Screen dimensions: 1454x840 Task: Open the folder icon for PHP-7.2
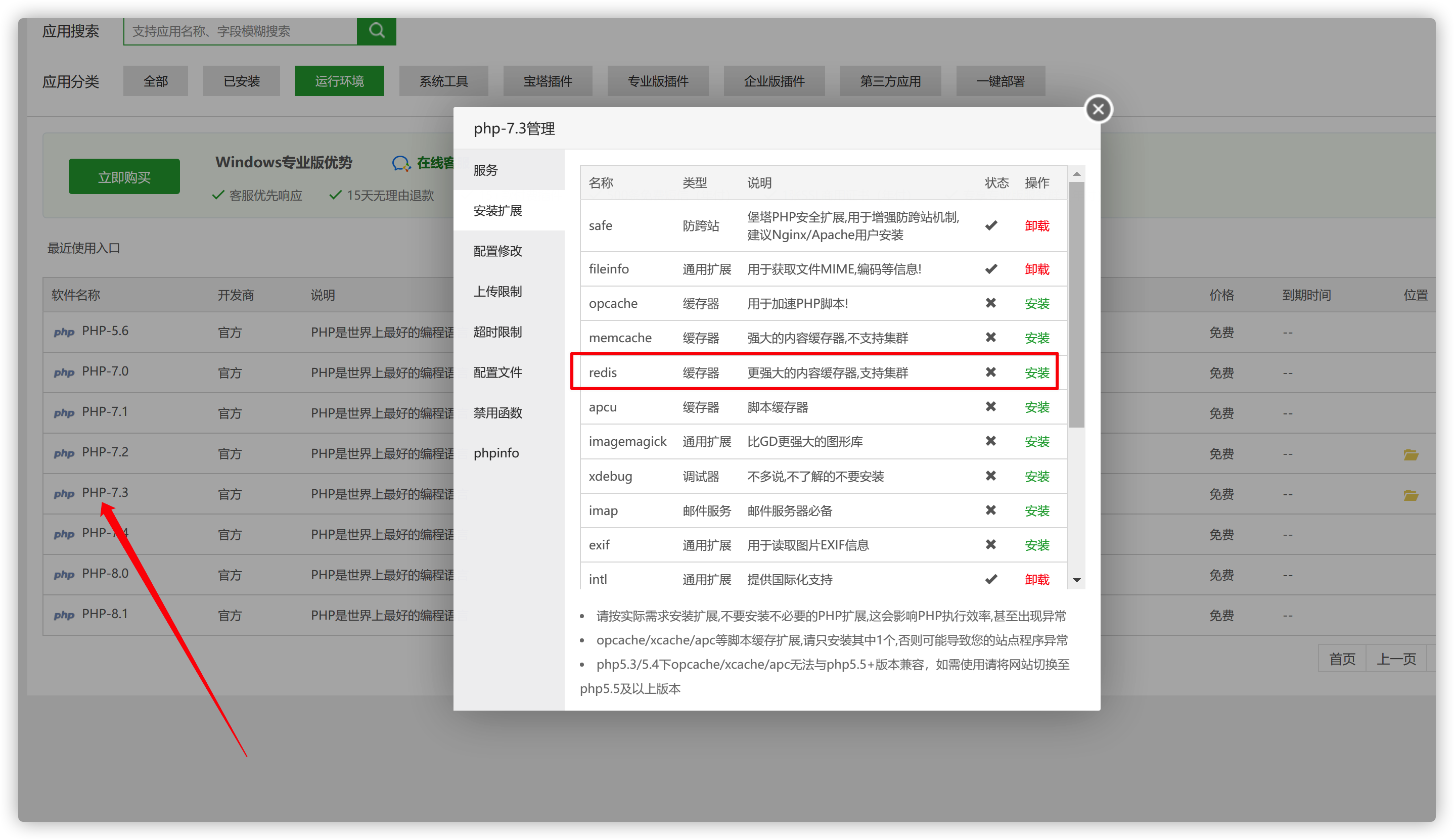tap(1411, 454)
